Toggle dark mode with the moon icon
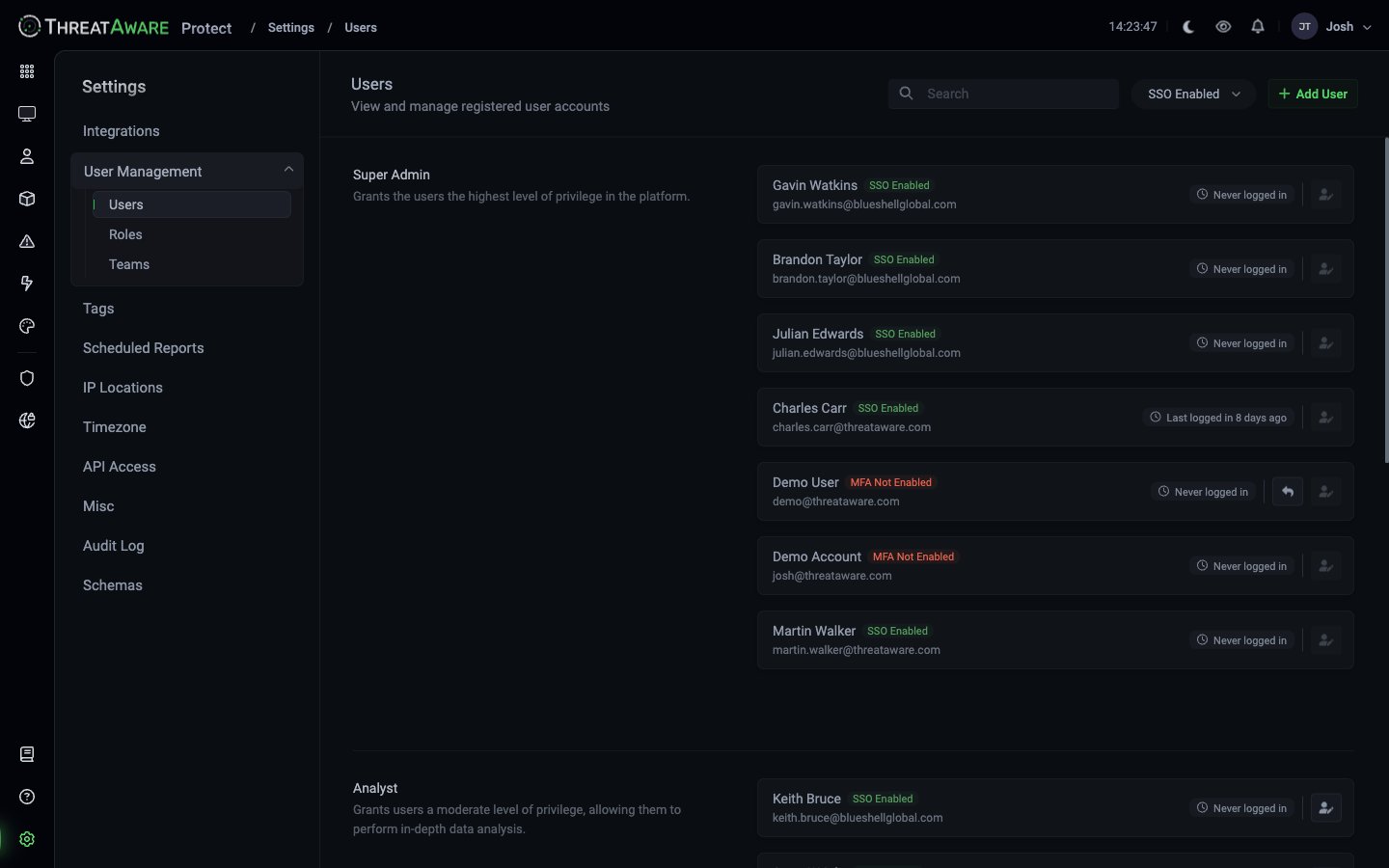The image size is (1389, 868). pyautogui.click(x=1188, y=27)
